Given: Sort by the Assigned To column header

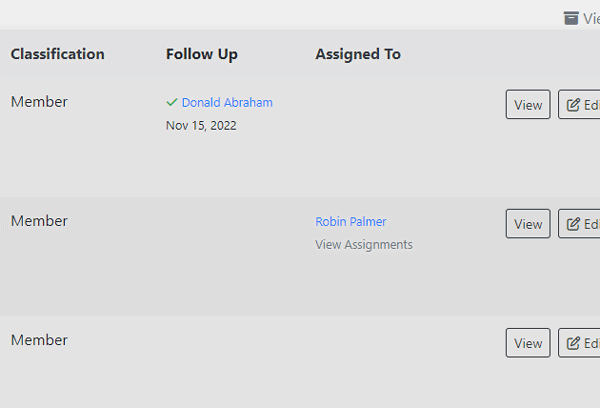Looking at the screenshot, I should 358,54.
